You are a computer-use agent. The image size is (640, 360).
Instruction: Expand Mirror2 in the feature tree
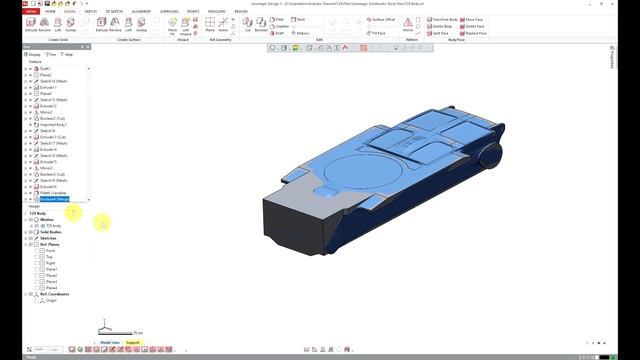tap(26, 112)
